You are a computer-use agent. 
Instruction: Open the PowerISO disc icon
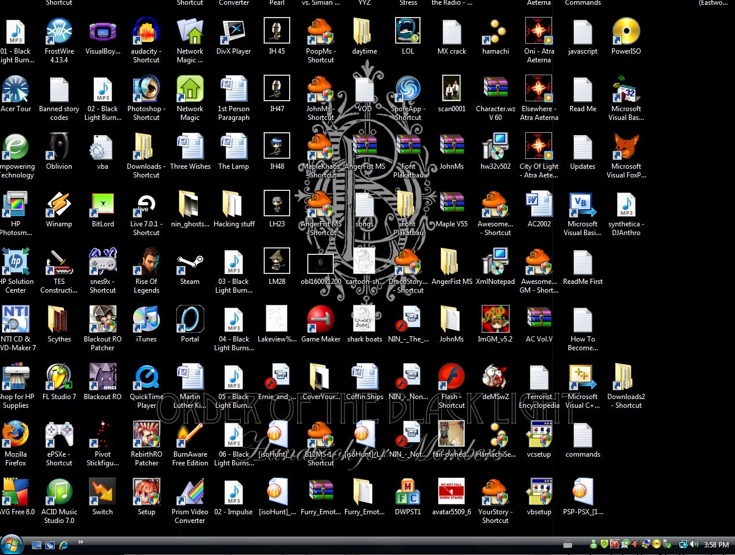pyautogui.click(x=626, y=32)
